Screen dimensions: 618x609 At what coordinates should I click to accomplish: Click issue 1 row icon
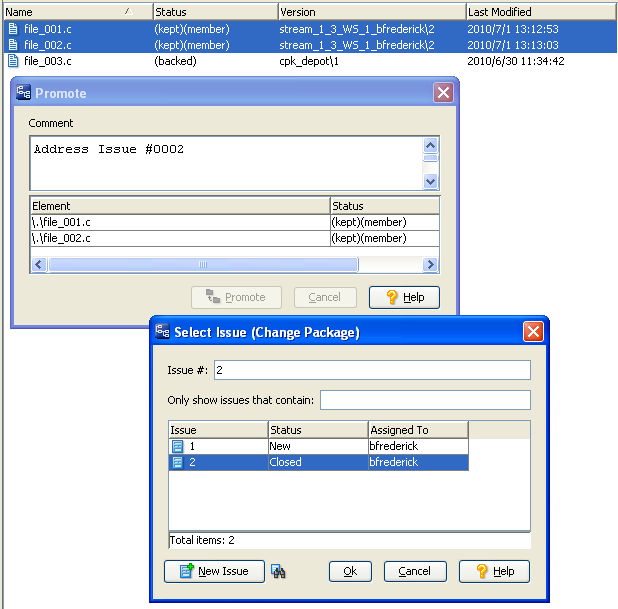[177, 446]
